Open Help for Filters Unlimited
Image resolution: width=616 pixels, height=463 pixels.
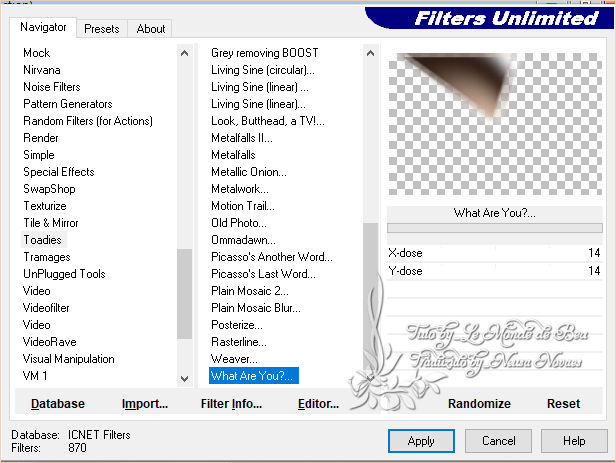tap(574, 441)
